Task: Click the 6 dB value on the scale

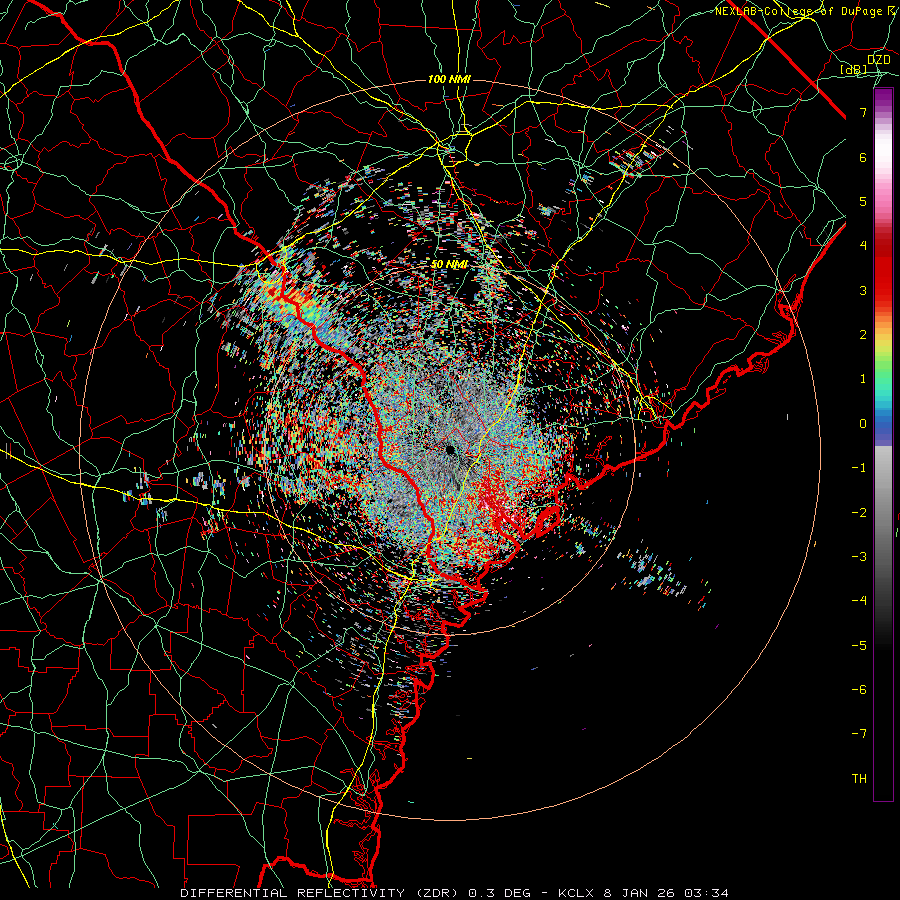Action: (x=863, y=157)
